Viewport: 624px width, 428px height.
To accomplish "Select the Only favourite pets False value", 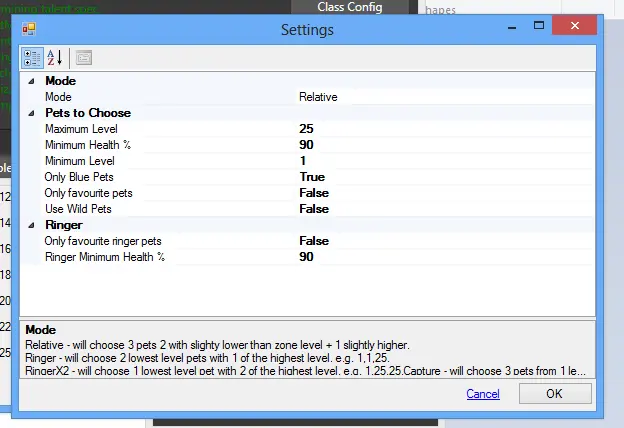I will click(314, 193).
